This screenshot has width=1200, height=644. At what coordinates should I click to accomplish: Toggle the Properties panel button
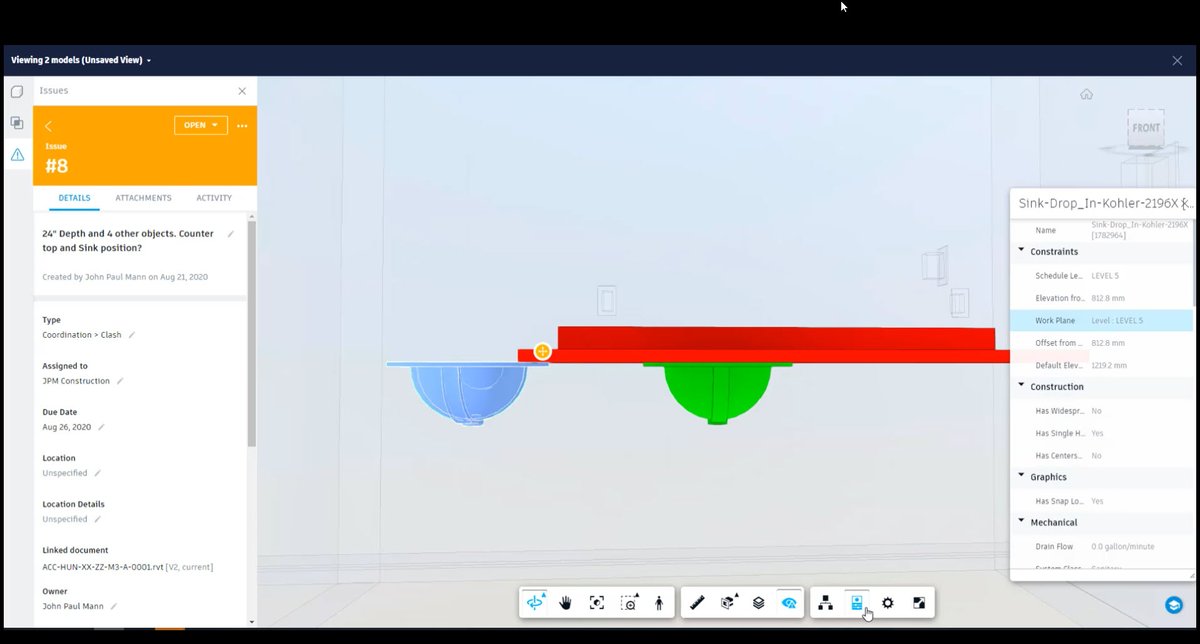coord(857,603)
